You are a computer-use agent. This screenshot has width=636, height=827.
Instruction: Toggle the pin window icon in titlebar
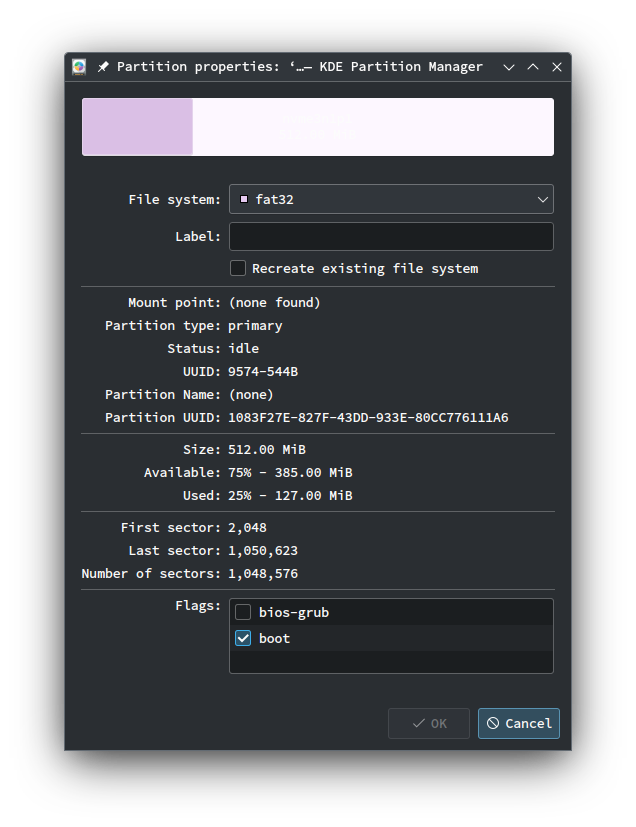103,67
